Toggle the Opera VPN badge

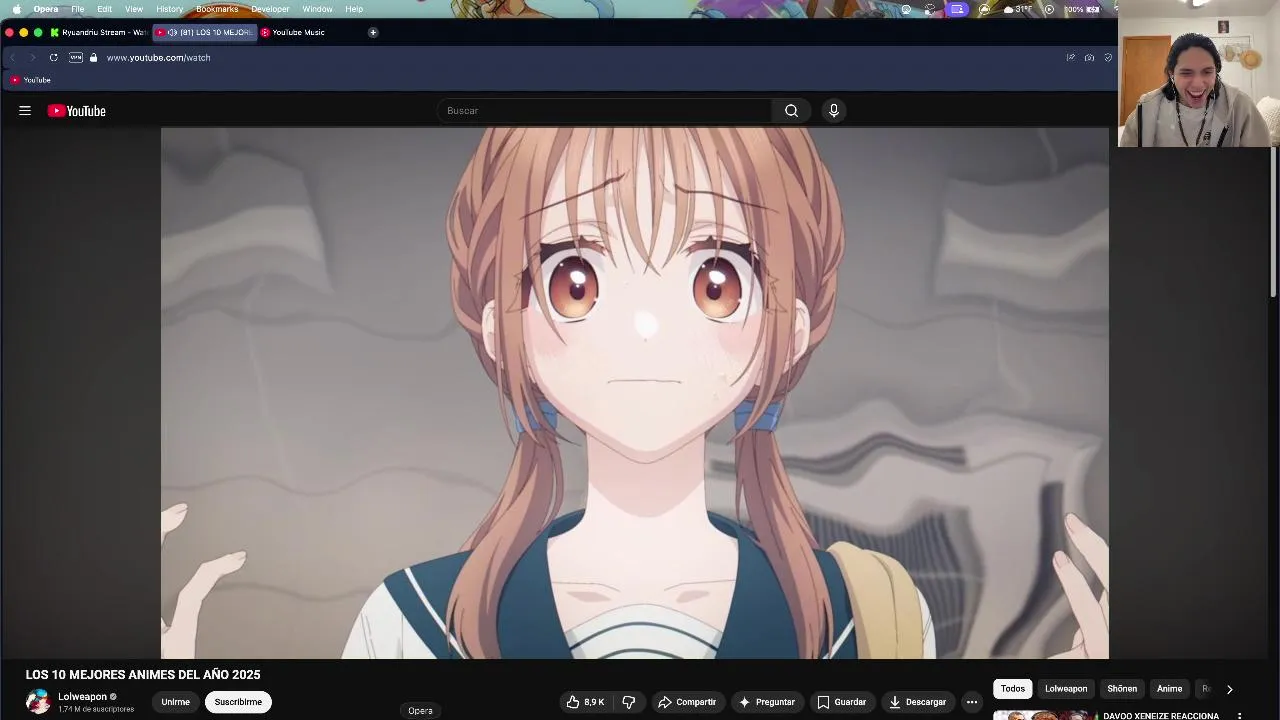pos(76,58)
